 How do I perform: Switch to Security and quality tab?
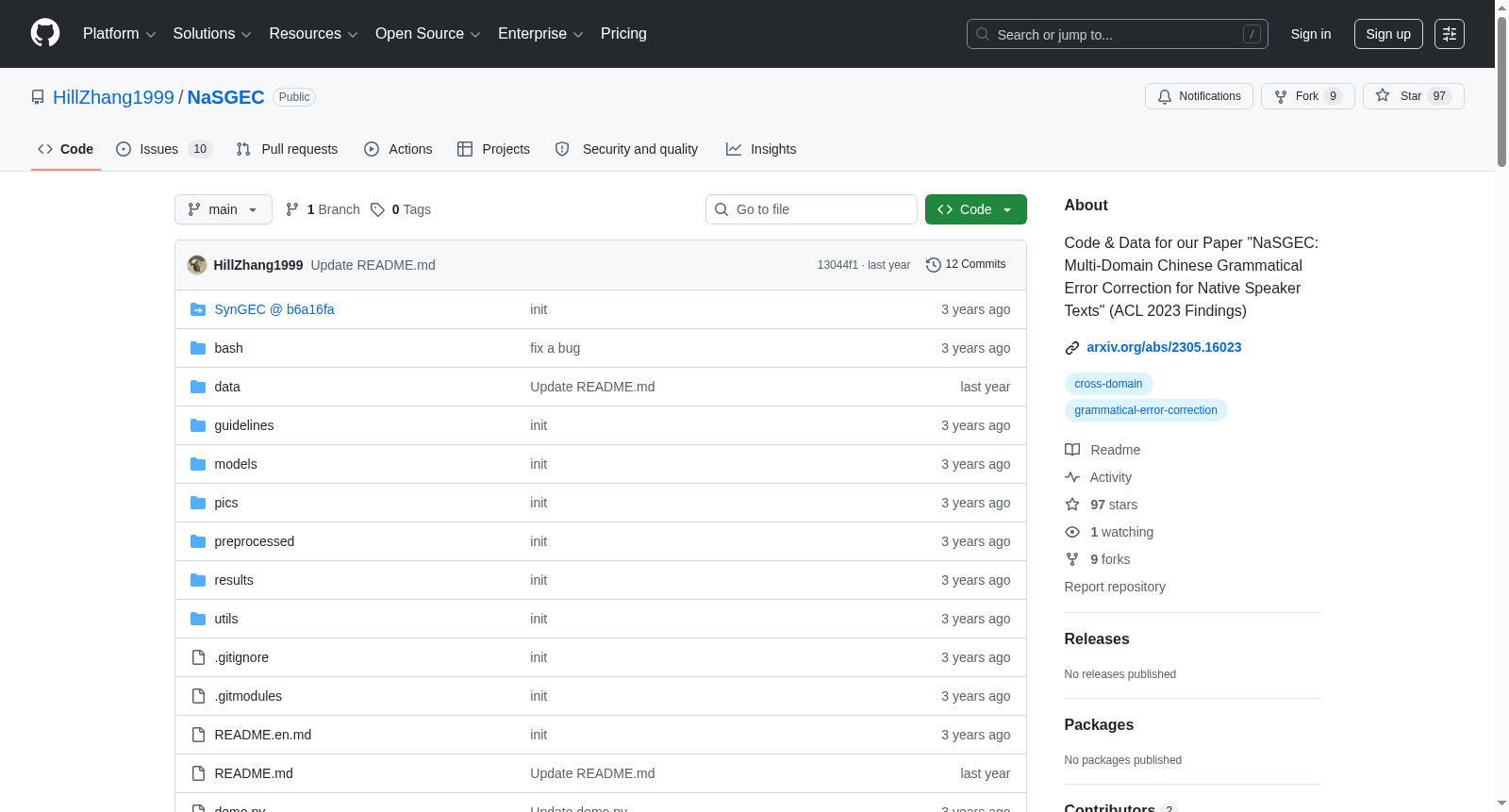[x=626, y=149]
